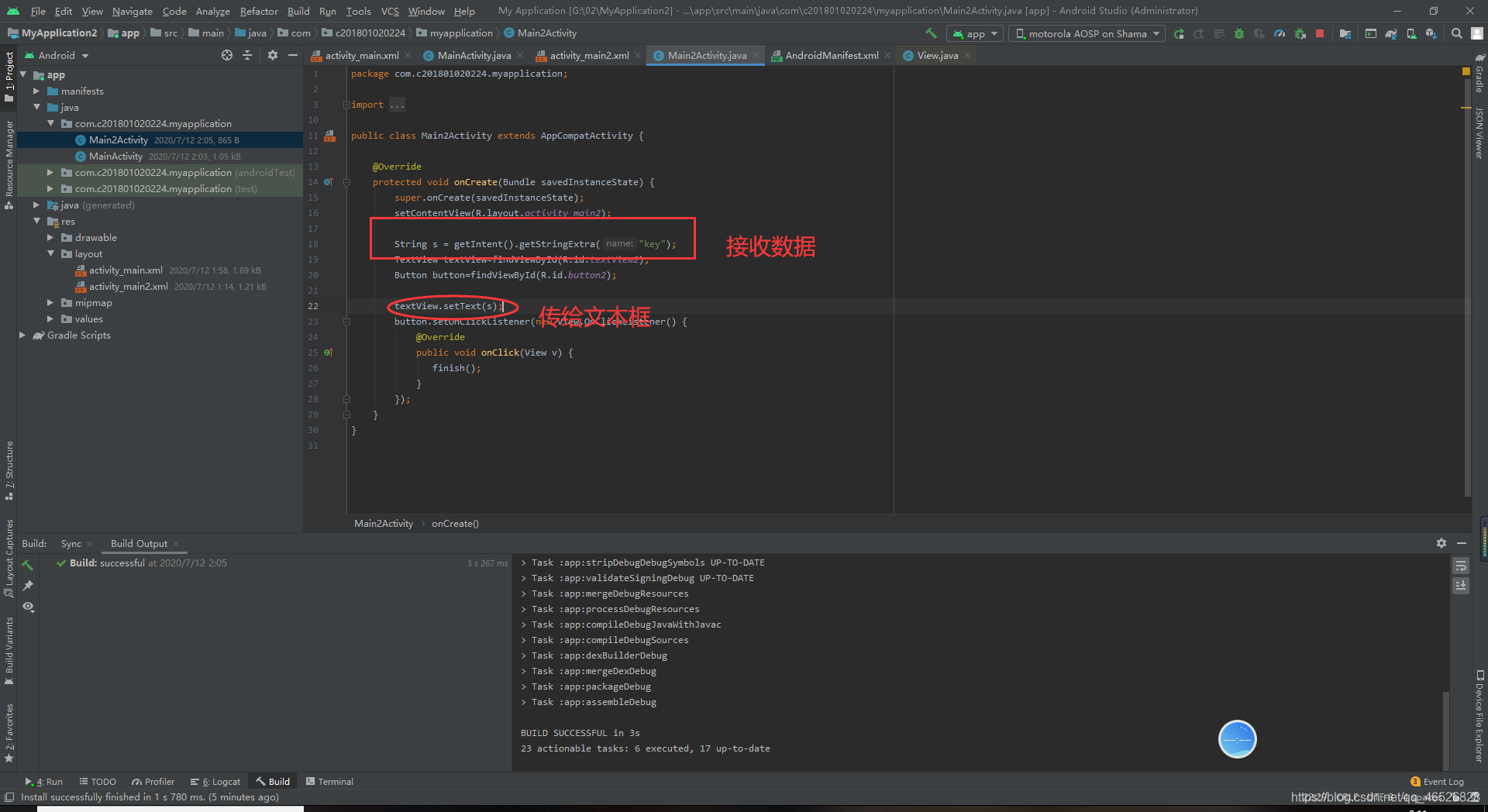
Task: Expand the manifests folder
Action: [x=36, y=91]
